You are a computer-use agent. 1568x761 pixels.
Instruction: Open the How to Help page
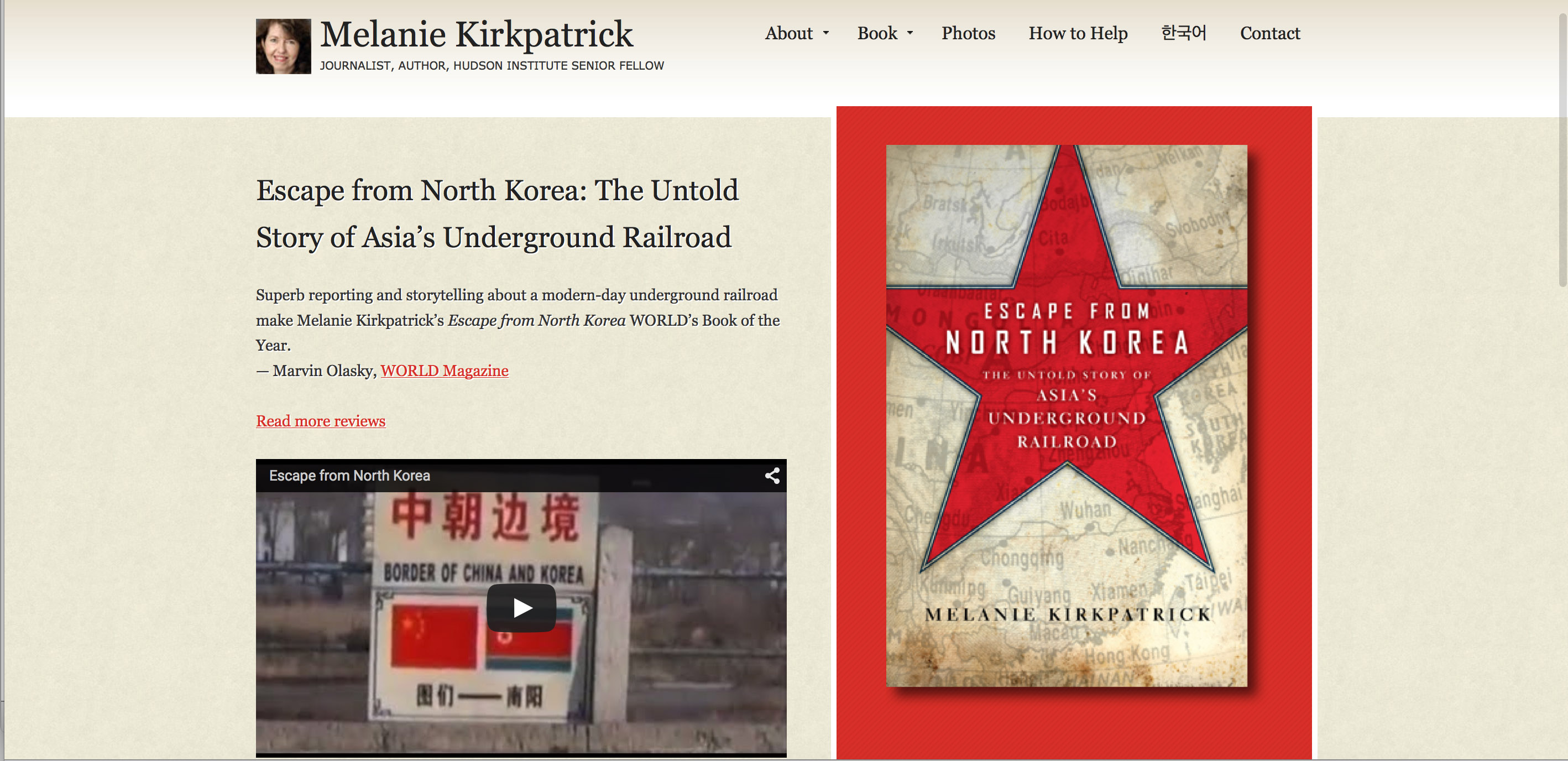pos(1078,34)
